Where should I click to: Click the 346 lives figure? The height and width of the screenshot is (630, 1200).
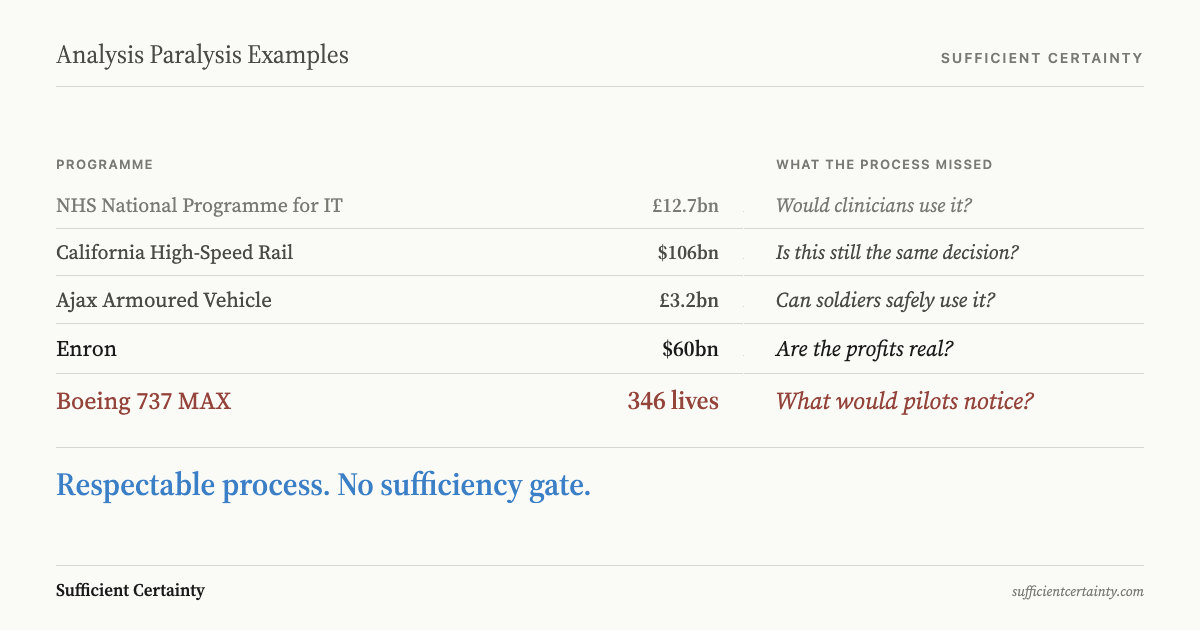673,401
